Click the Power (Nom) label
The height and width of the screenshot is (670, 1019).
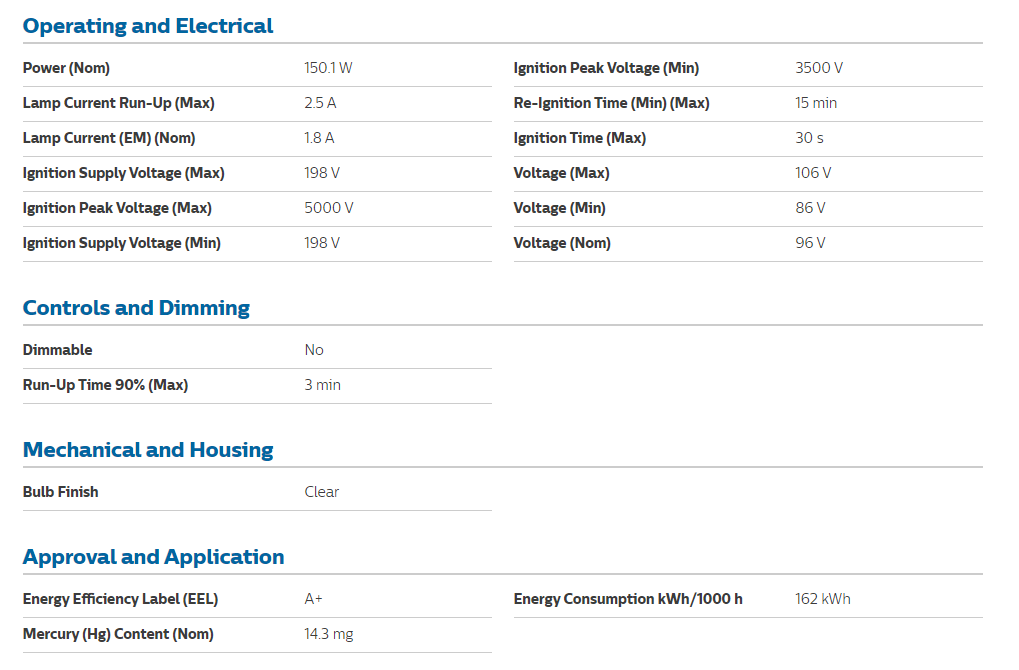click(x=66, y=68)
